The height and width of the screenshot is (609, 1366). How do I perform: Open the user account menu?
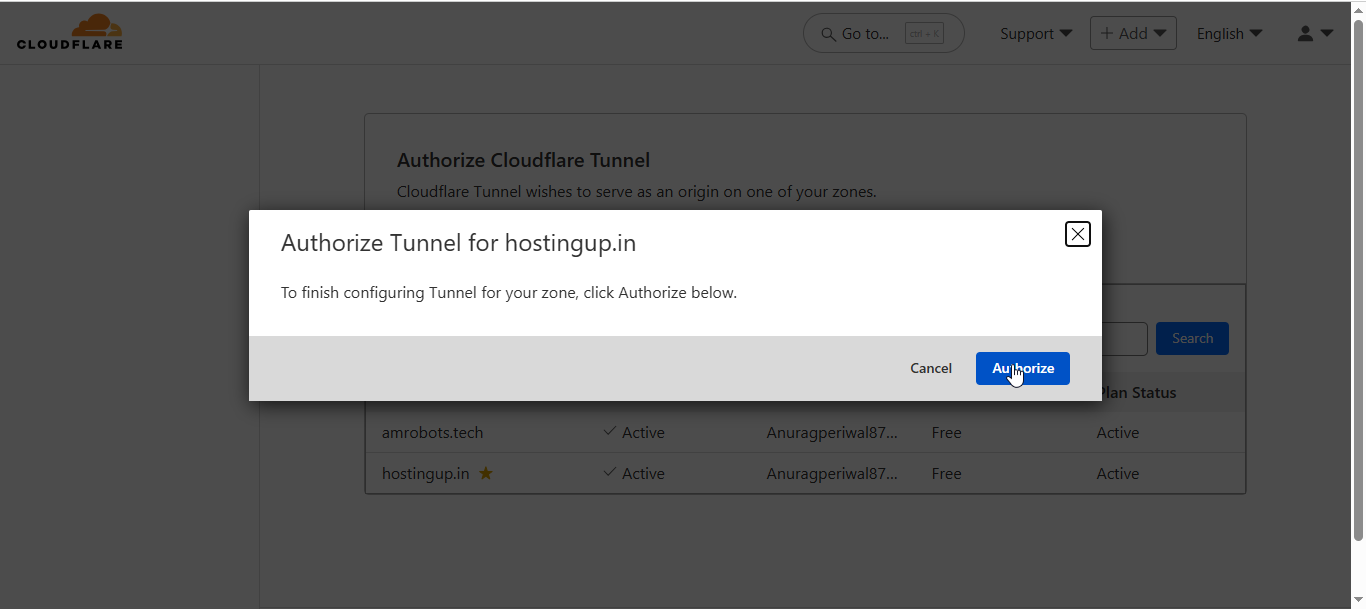click(1315, 33)
